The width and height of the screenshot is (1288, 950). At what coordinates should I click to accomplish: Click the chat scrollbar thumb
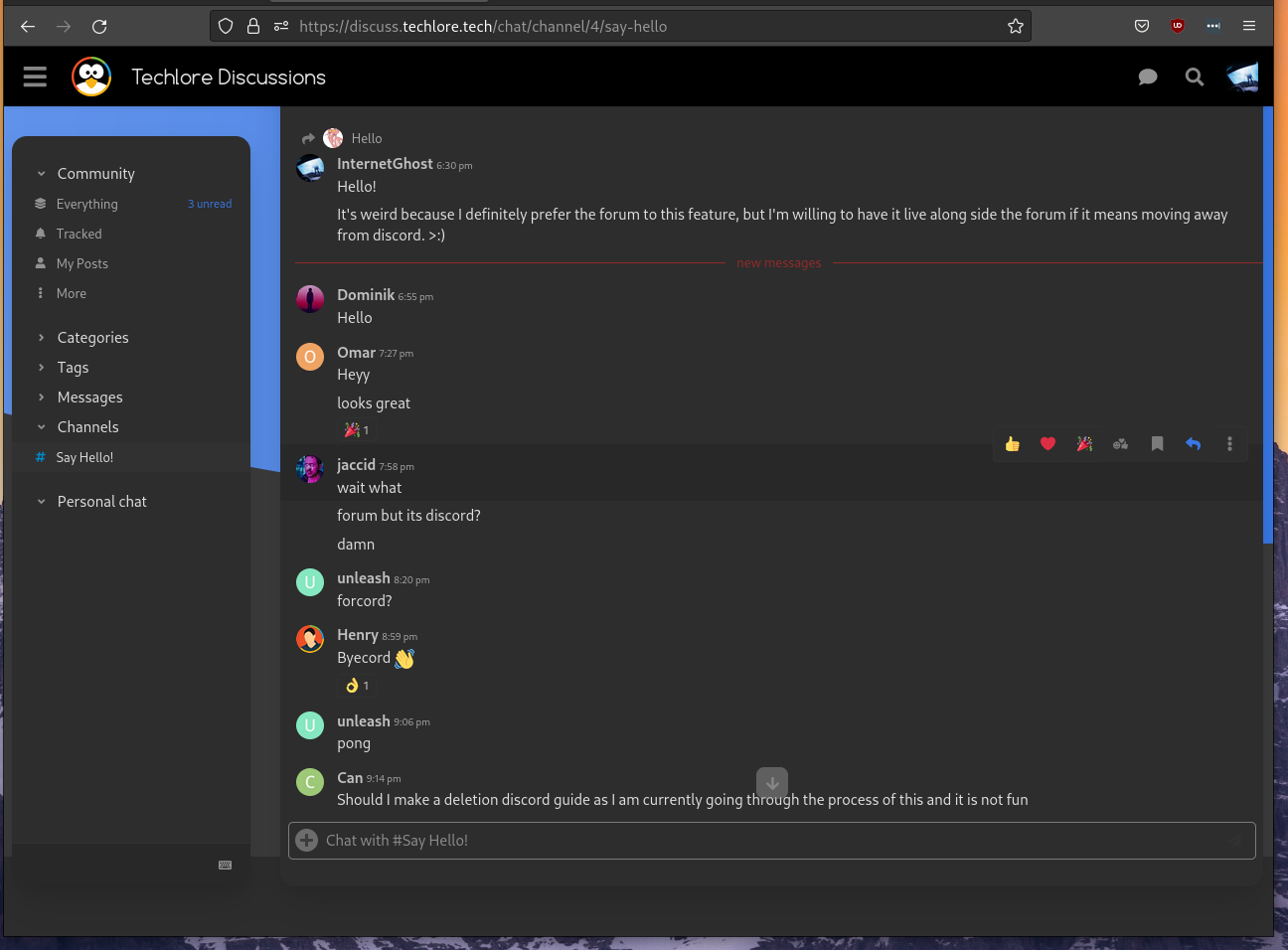1268,326
